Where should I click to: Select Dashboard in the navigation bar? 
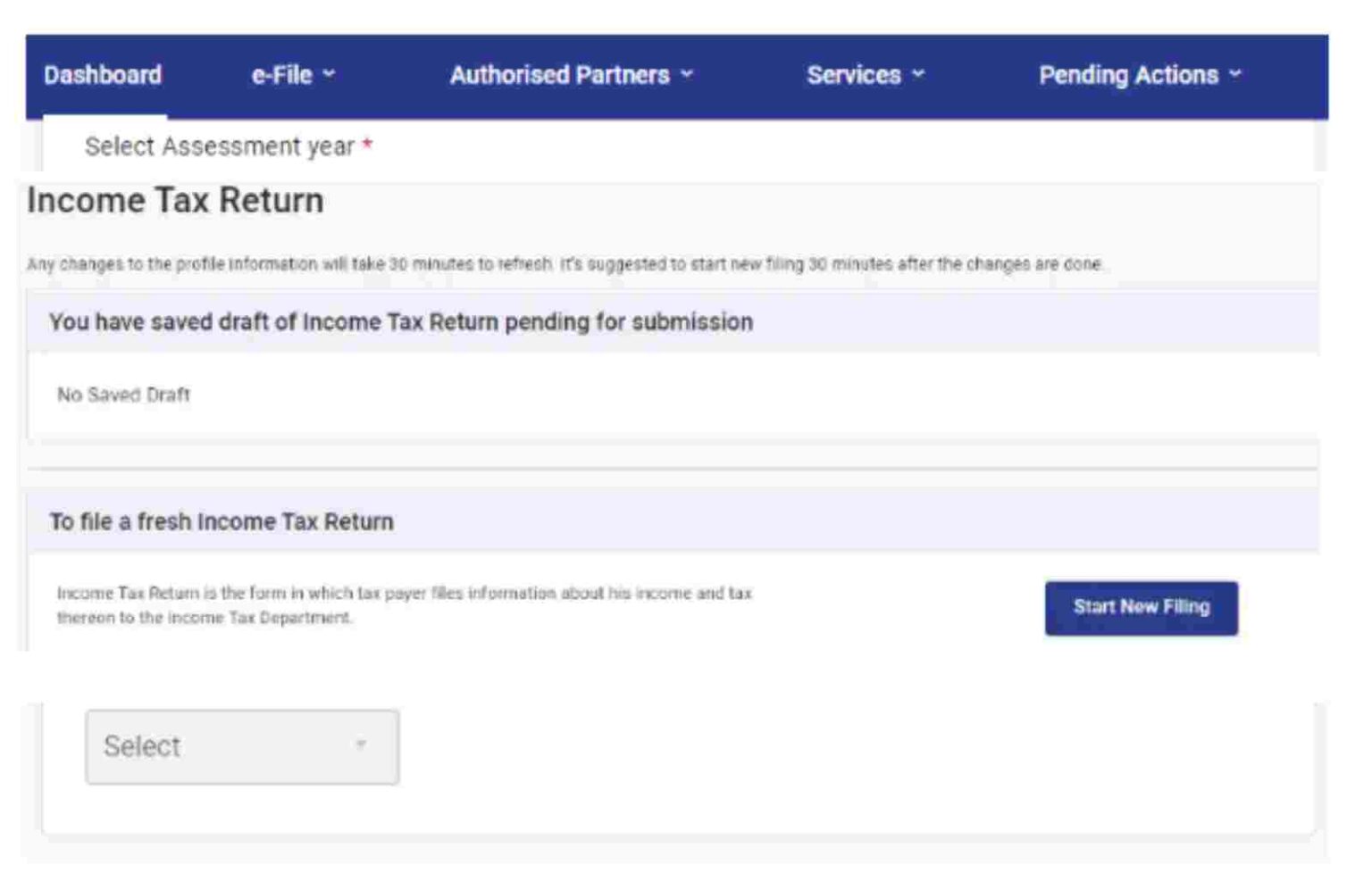[x=102, y=75]
